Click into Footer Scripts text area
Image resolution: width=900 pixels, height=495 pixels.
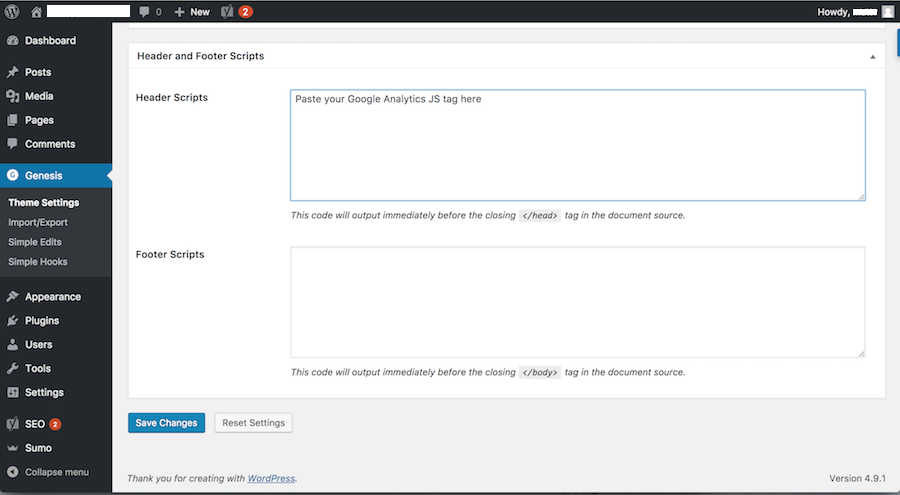pyautogui.click(x=578, y=302)
